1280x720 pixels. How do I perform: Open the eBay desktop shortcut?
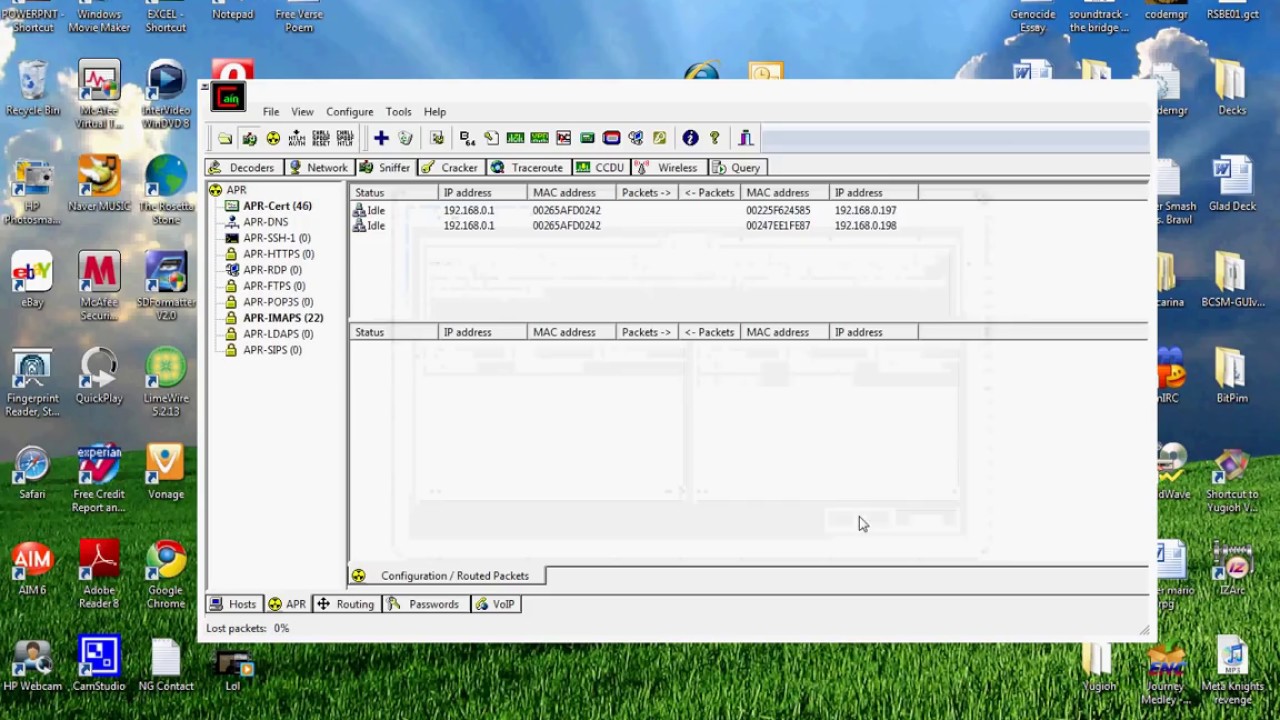pyautogui.click(x=32, y=280)
